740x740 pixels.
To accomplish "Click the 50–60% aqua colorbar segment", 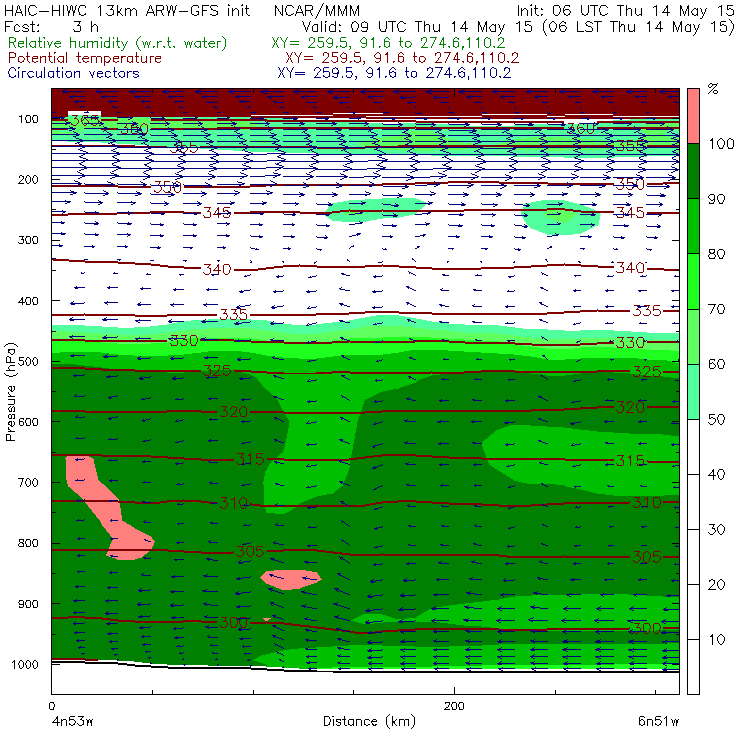I will 693,392.
